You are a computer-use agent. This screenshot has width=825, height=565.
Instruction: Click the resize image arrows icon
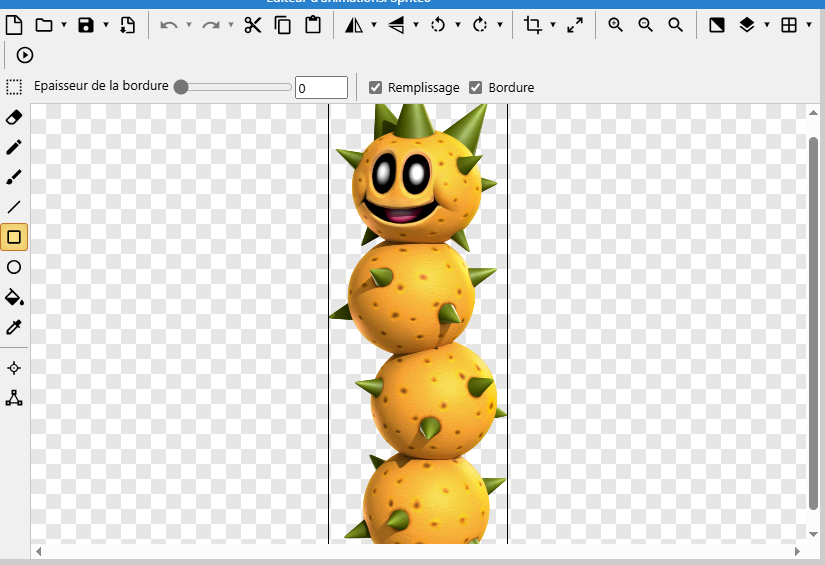pos(575,25)
